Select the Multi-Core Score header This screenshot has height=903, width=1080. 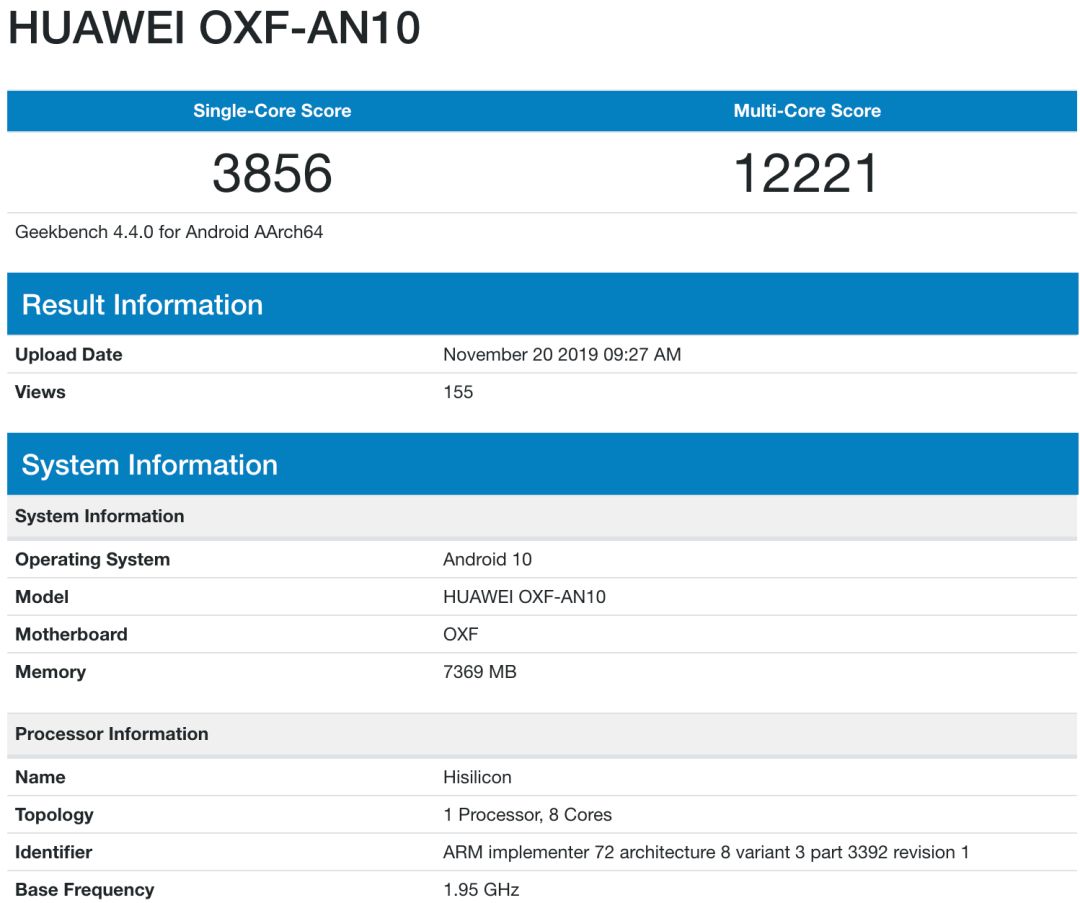807,111
